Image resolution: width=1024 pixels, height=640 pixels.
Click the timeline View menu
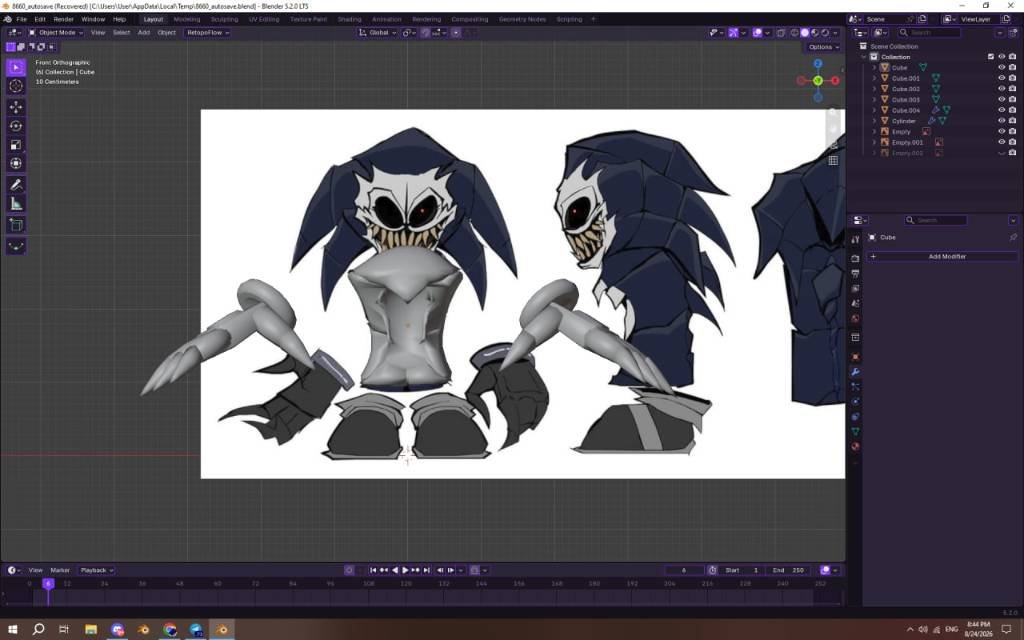click(35, 570)
